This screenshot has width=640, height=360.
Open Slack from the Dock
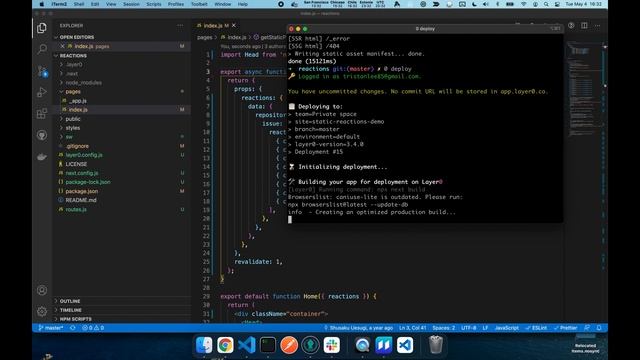pyautogui.click(x=331, y=345)
